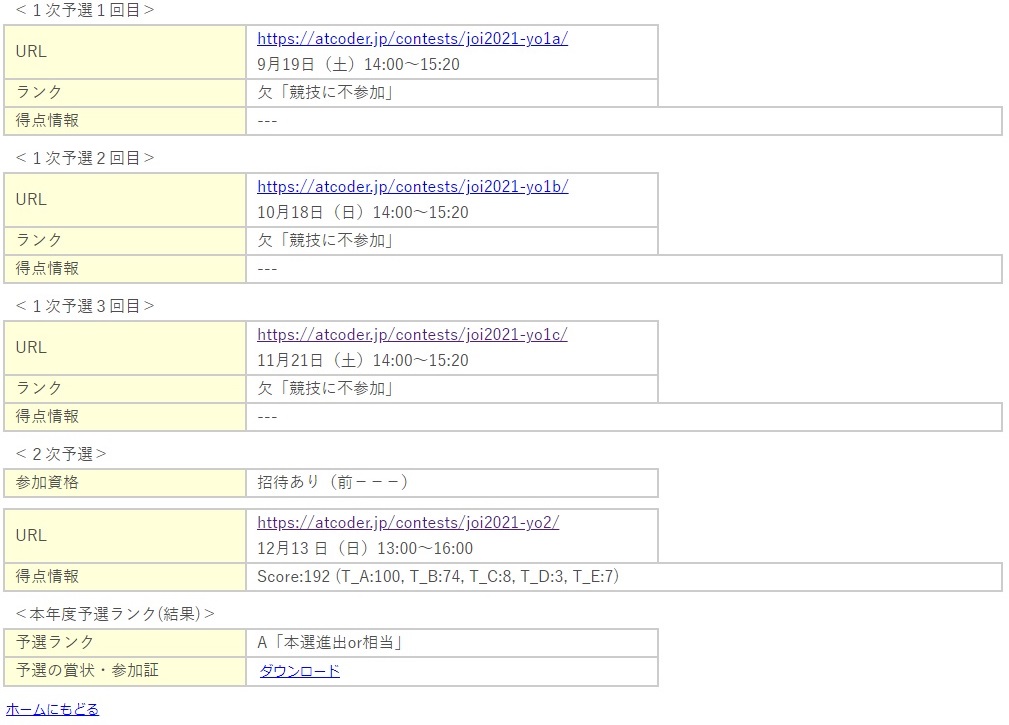Return home via ホームにもどる link

[x=49, y=708]
